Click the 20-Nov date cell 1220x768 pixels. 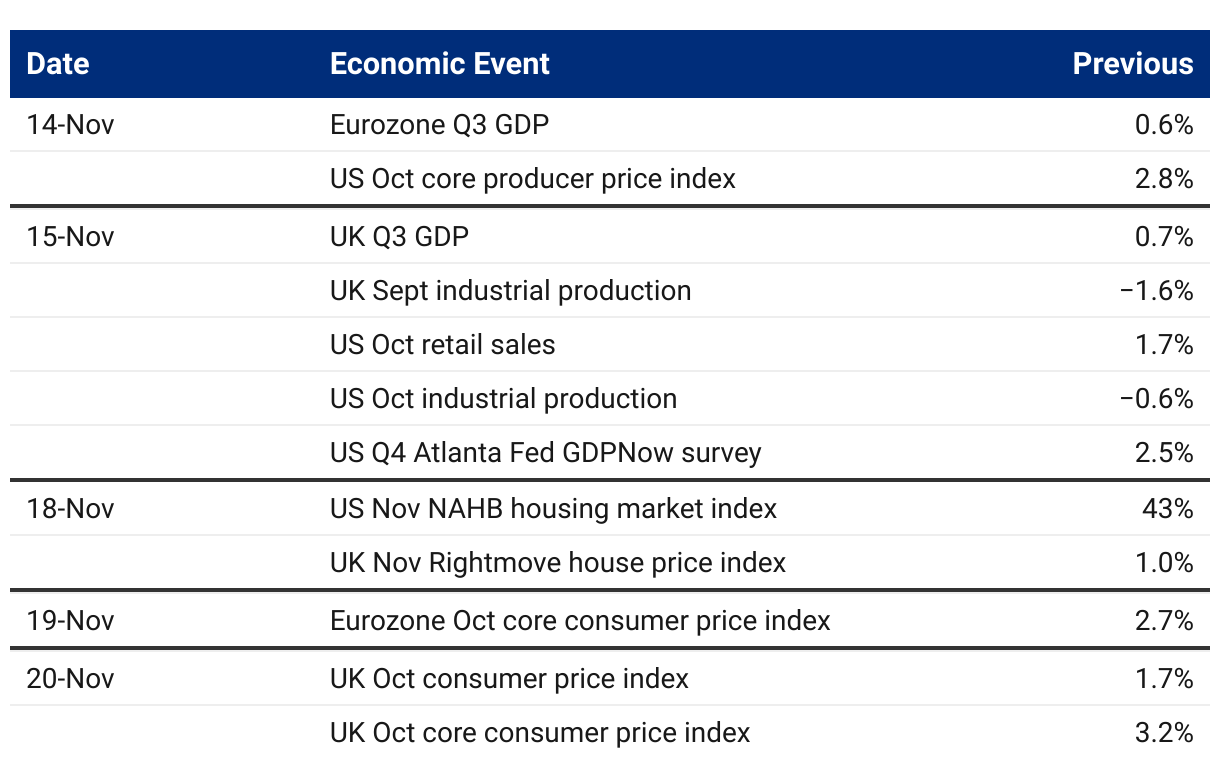[70, 679]
